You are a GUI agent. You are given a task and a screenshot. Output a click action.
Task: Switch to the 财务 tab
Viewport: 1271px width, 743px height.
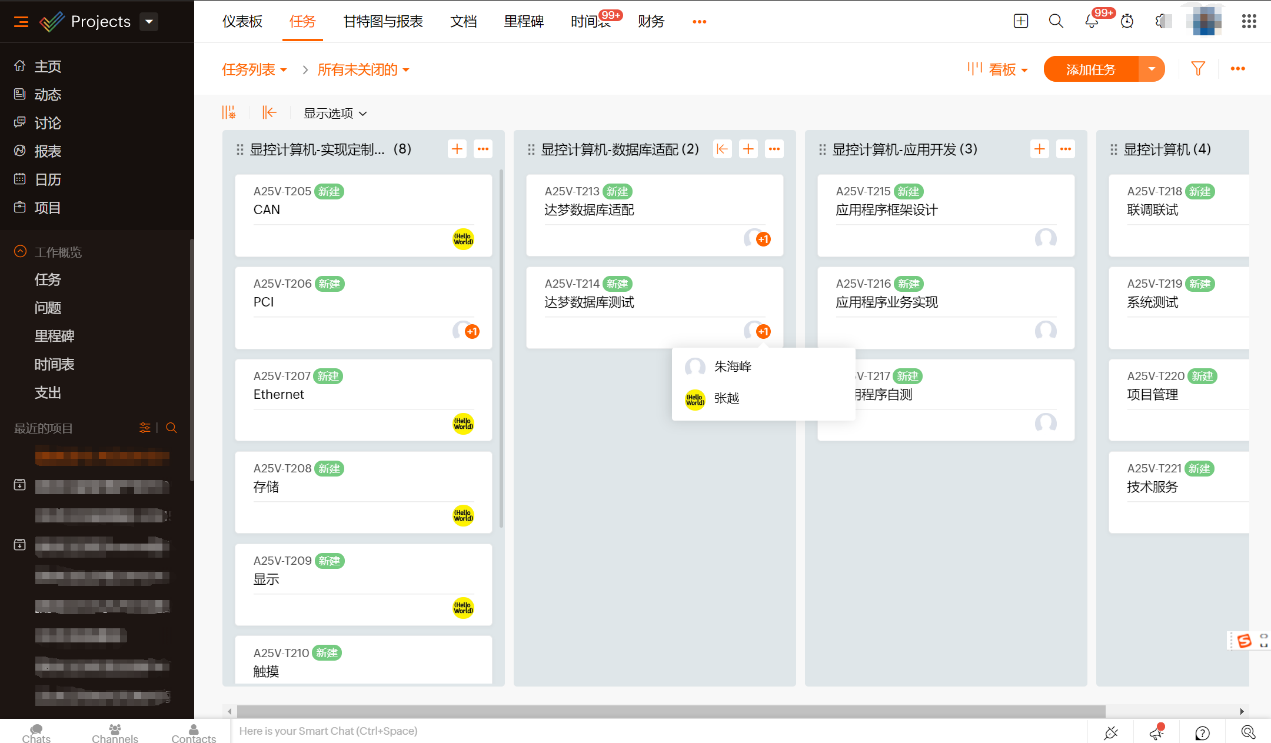point(651,21)
